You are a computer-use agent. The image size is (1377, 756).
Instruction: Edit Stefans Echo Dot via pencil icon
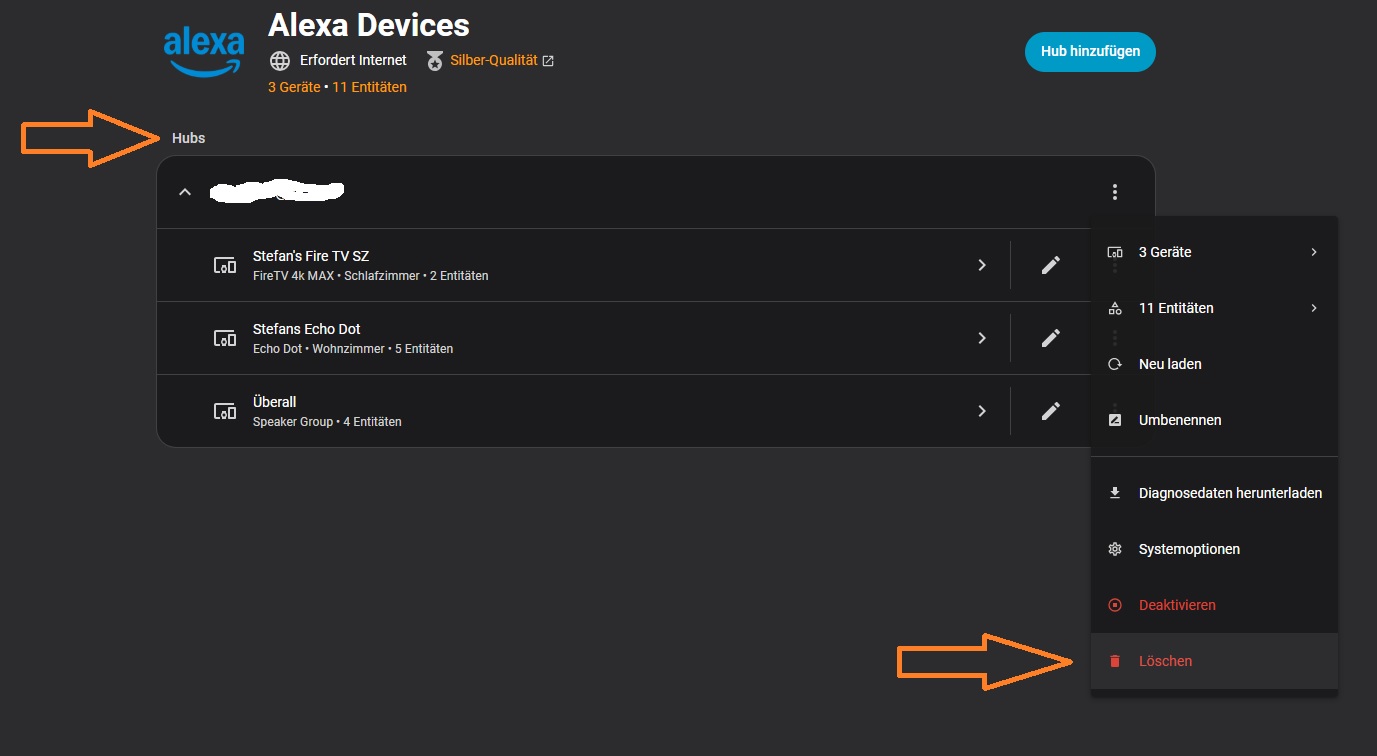coord(1050,338)
